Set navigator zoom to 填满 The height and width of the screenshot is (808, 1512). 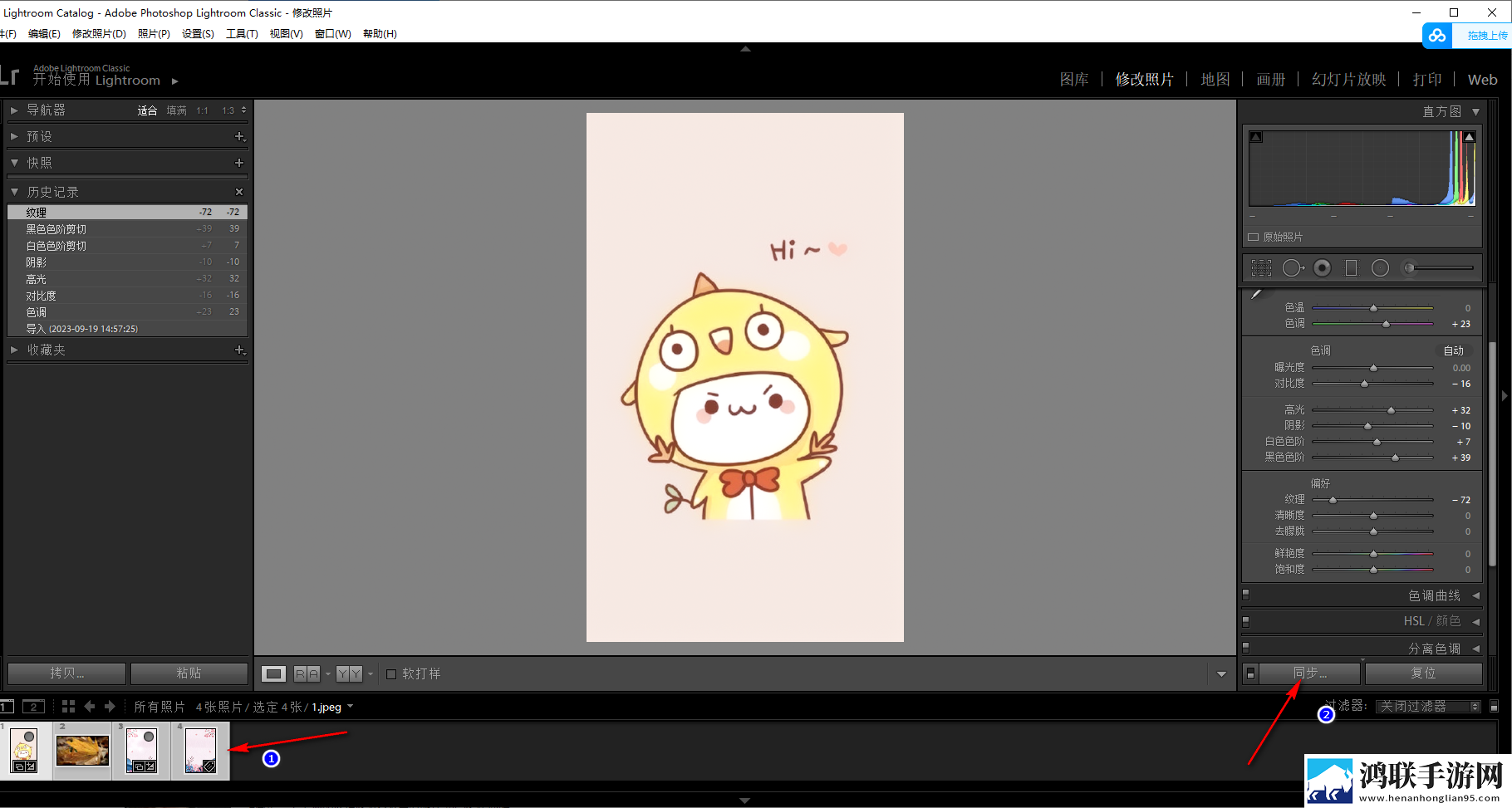pos(176,110)
